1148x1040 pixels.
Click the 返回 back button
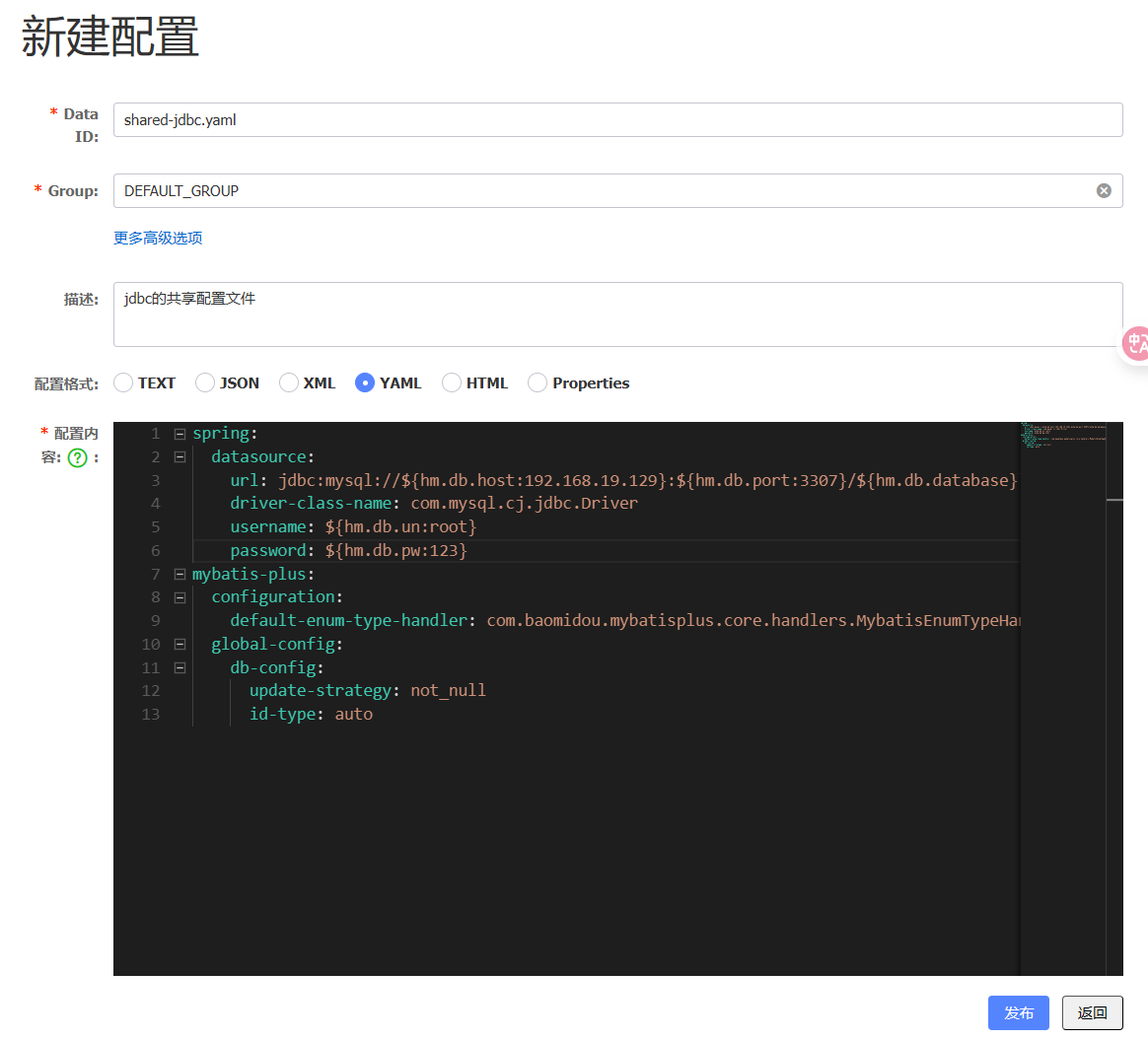(x=1092, y=1012)
